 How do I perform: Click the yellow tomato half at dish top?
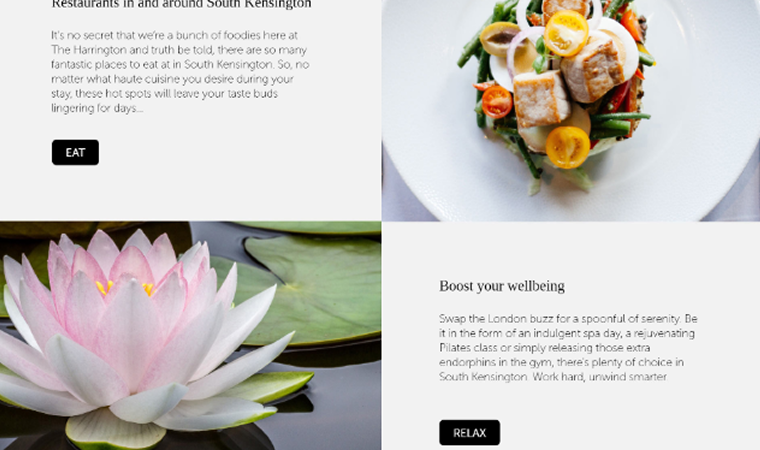566,33
